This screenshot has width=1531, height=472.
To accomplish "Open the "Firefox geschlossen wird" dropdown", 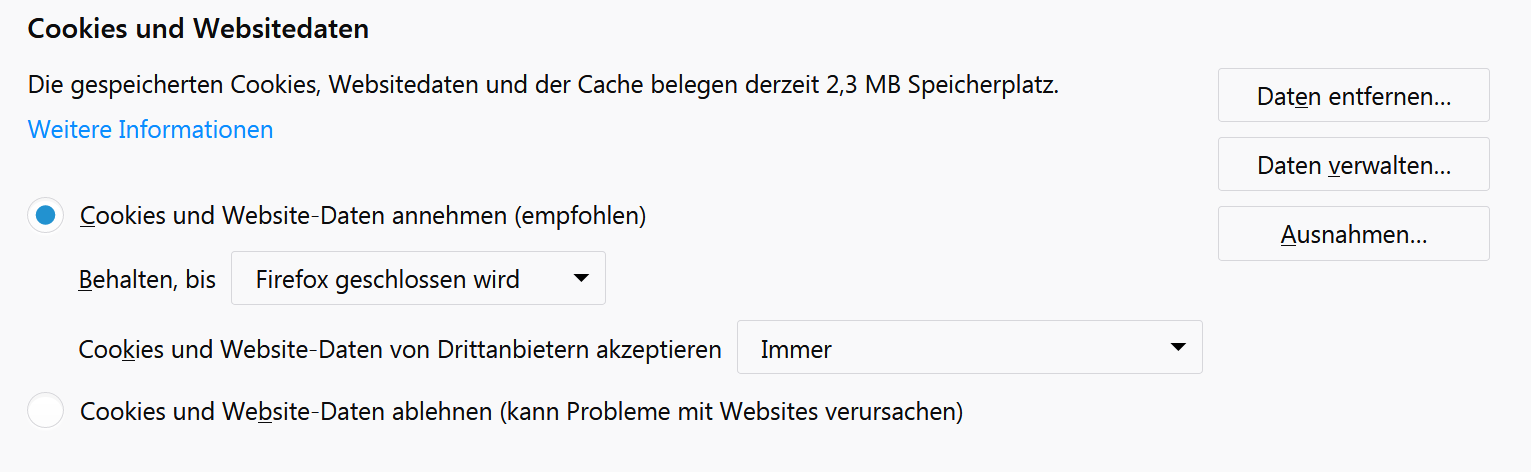I will (x=417, y=279).
